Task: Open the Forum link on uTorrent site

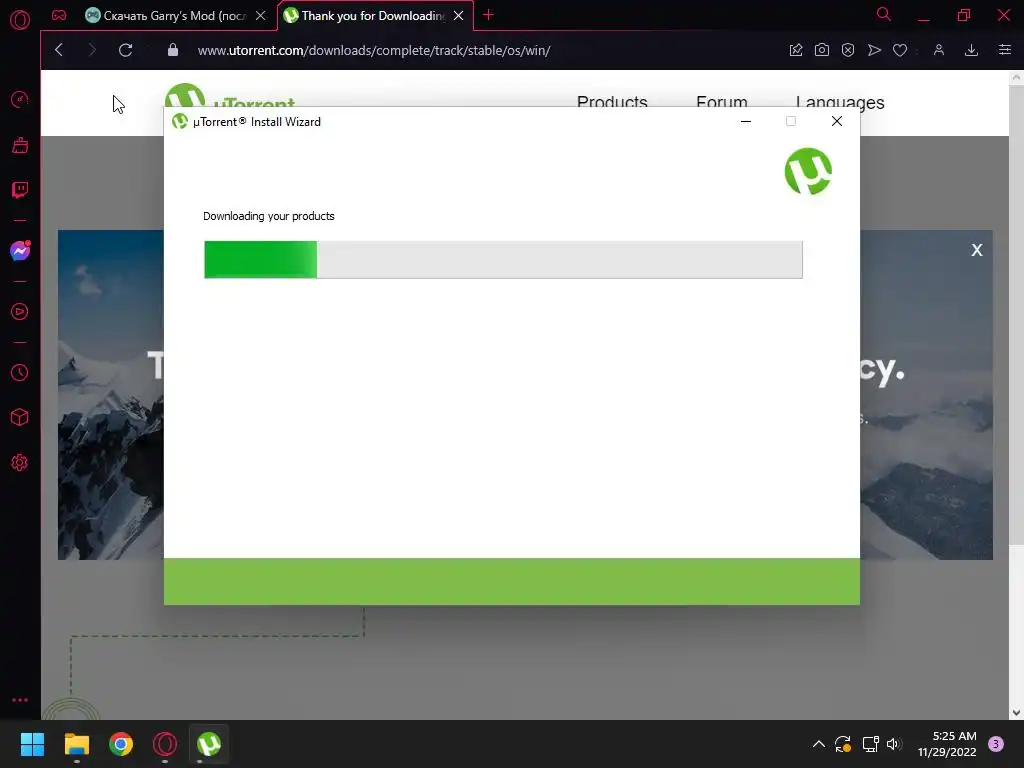Action: 722,101
